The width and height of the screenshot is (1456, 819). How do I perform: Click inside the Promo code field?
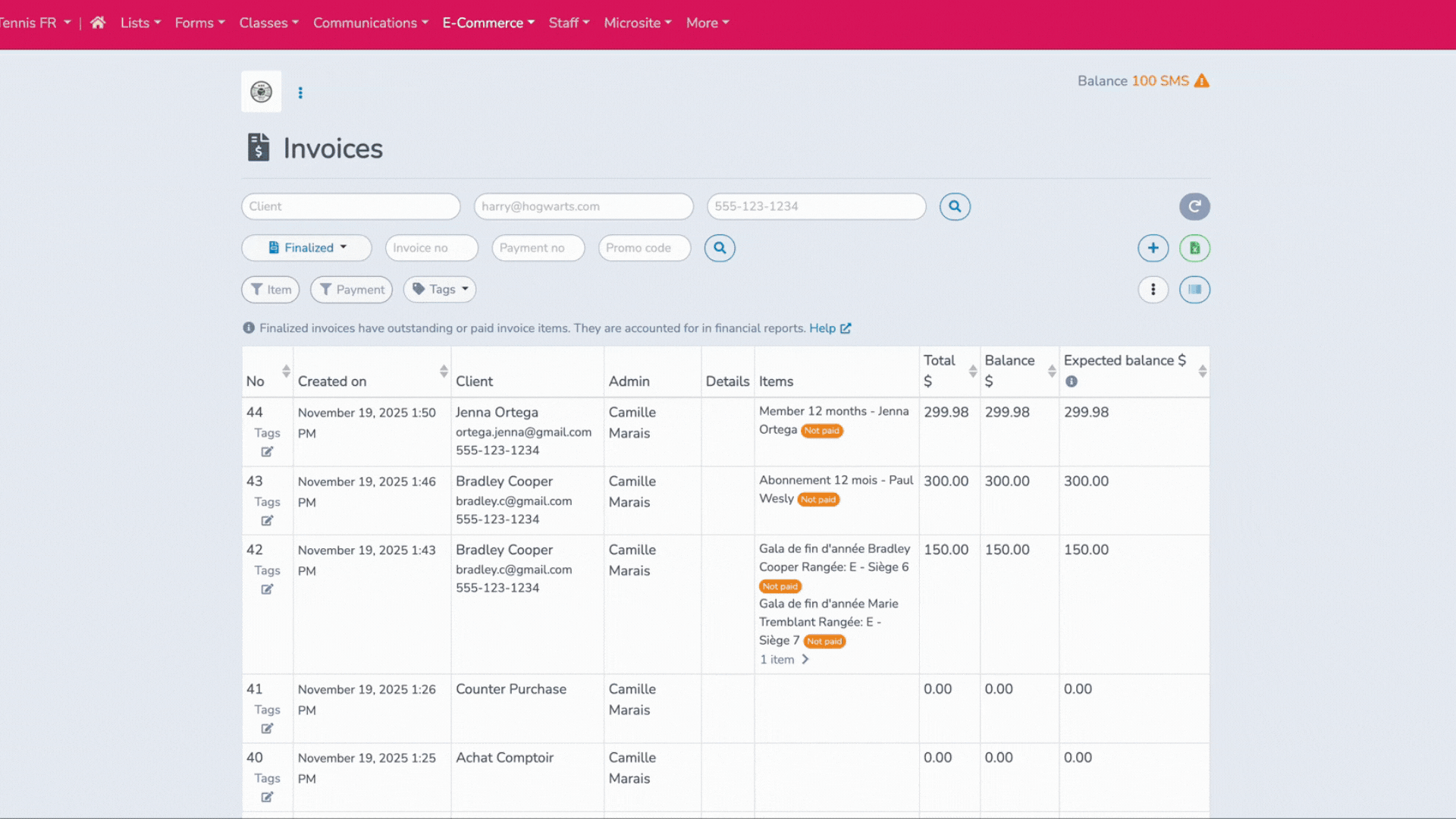[x=644, y=248]
